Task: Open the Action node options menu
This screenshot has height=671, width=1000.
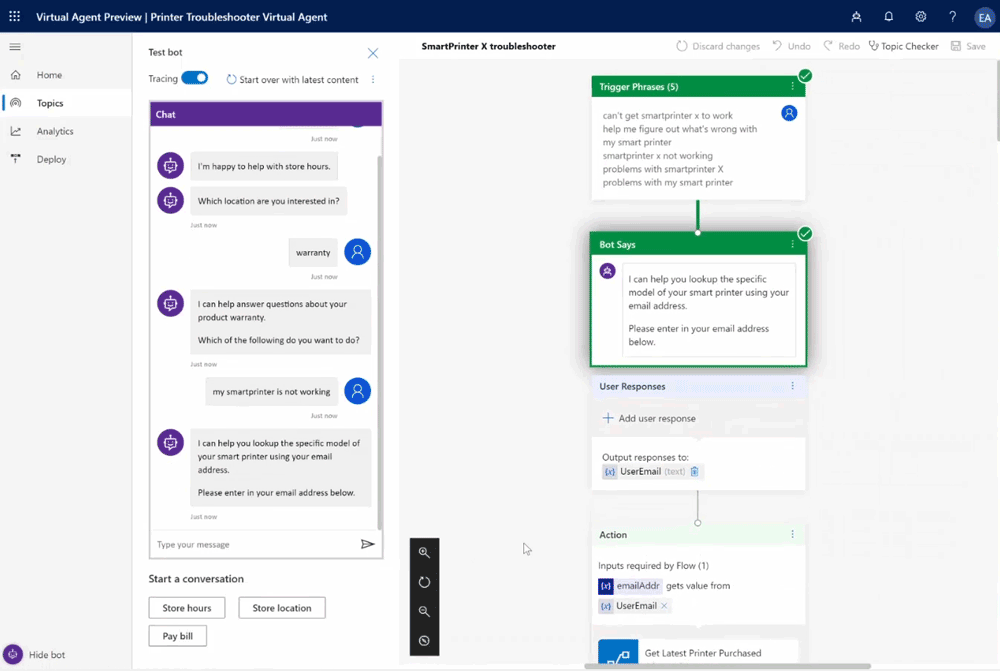Action: 793,535
